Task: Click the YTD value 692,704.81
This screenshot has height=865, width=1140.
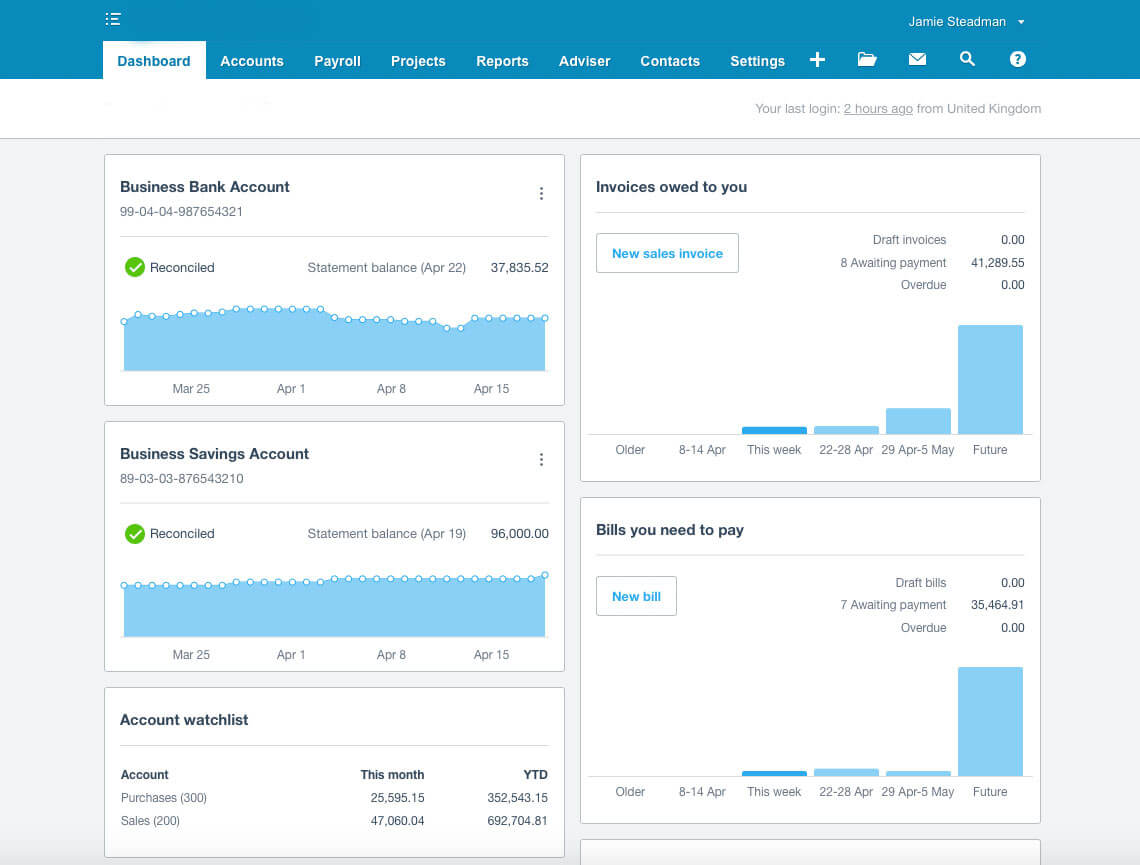Action: pos(517,821)
